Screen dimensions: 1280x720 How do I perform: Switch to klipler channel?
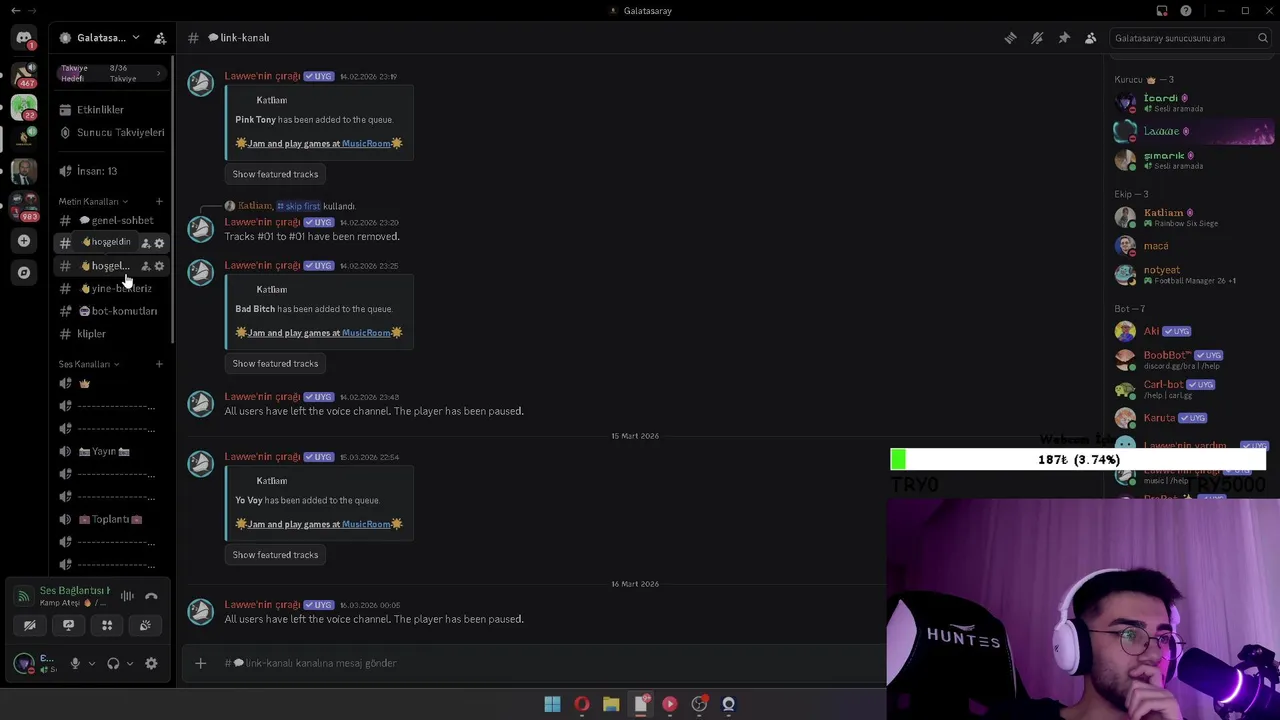pyautogui.click(x=112, y=334)
